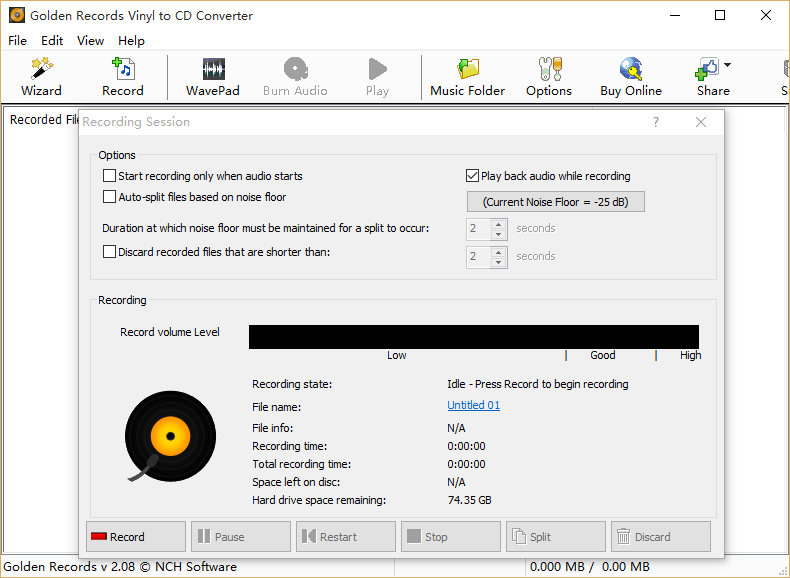790x578 pixels.
Task: Toggle Auto-split files based on noise floor
Action: coord(110,197)
